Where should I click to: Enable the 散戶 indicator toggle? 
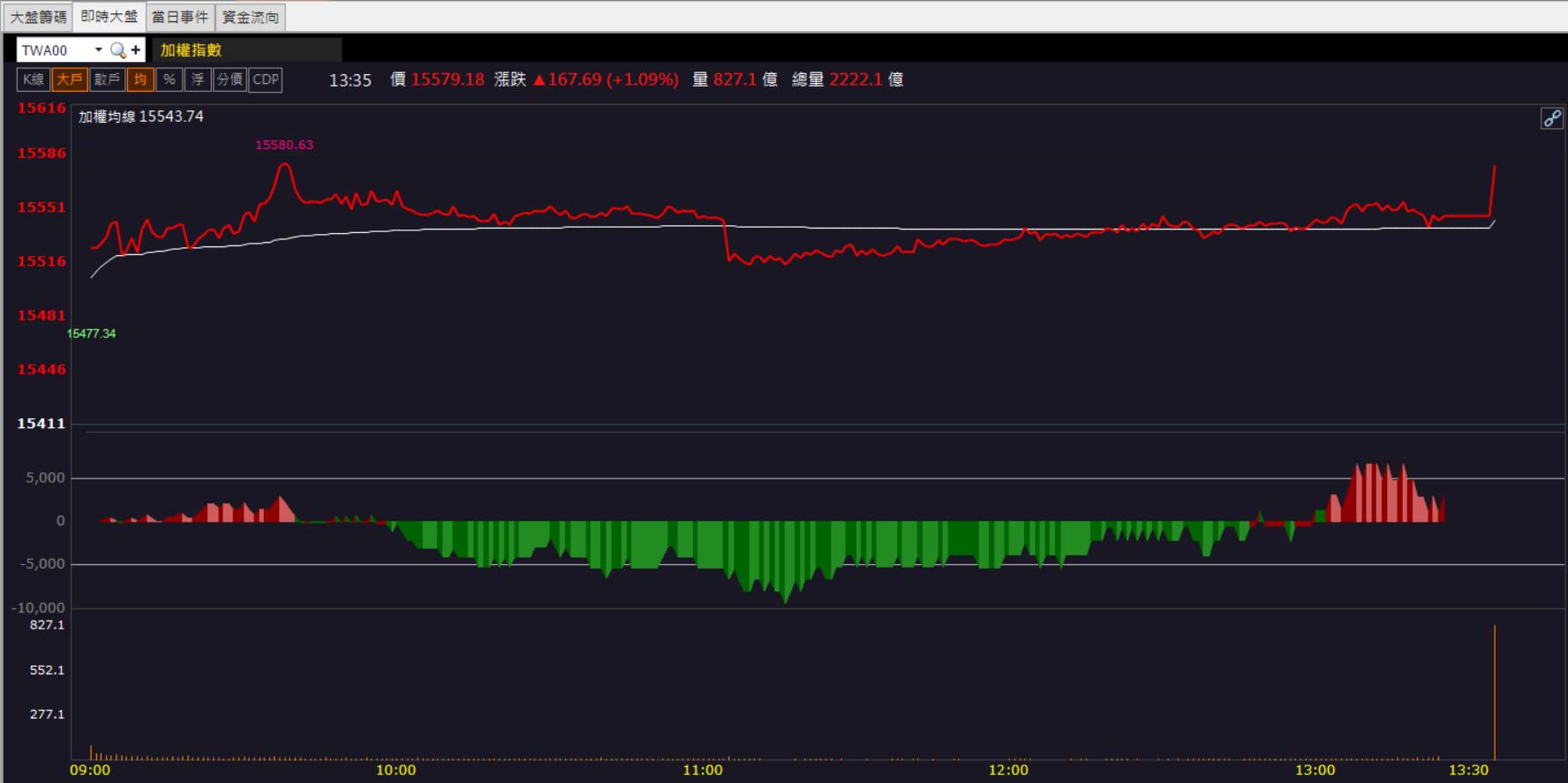click(x=107, y=79)
